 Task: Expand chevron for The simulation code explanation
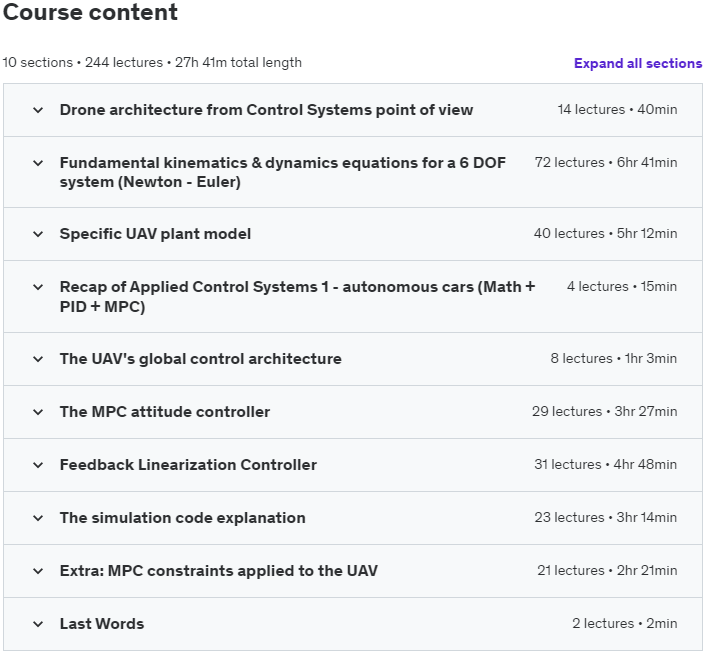click(38, 518)
